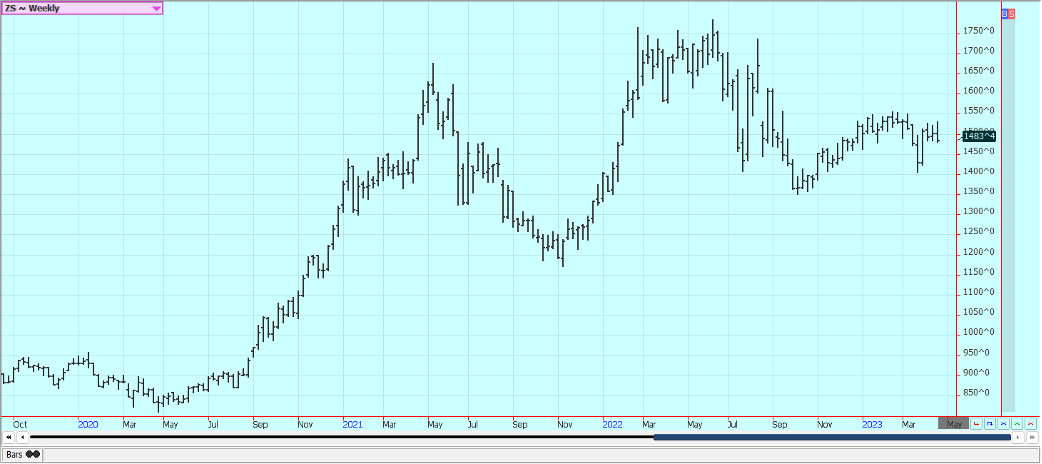The image size is (1042, 464).
Task: Jump to latest data with double-right arrow
Action: pos(1032,437)
